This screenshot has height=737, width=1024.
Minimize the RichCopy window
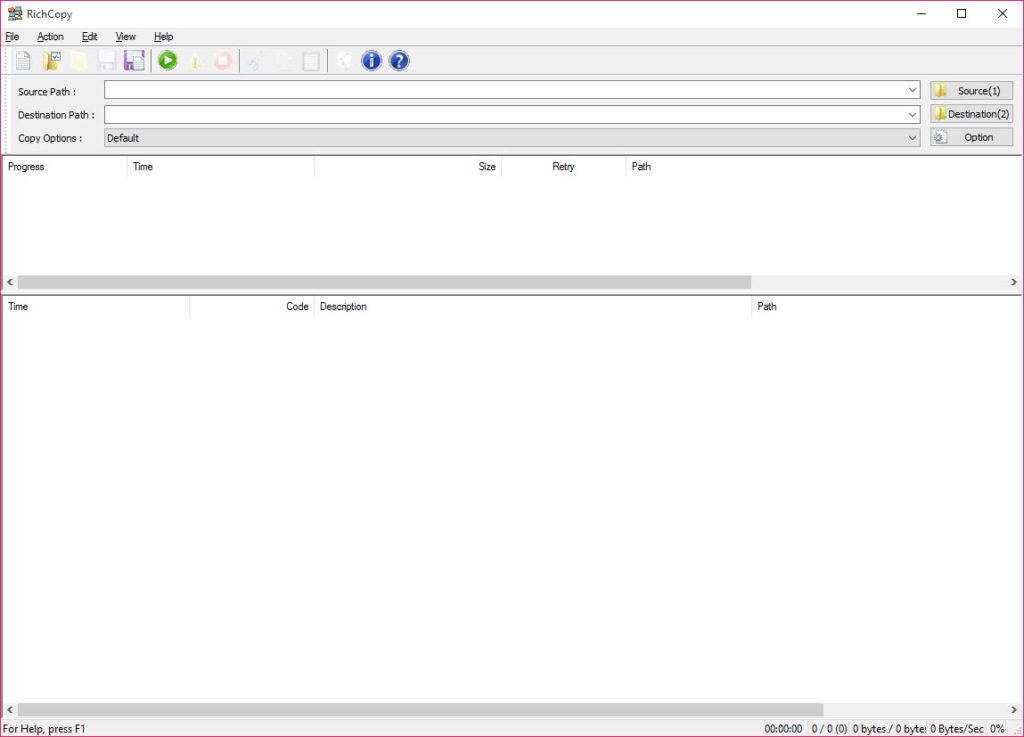(921, 14)
